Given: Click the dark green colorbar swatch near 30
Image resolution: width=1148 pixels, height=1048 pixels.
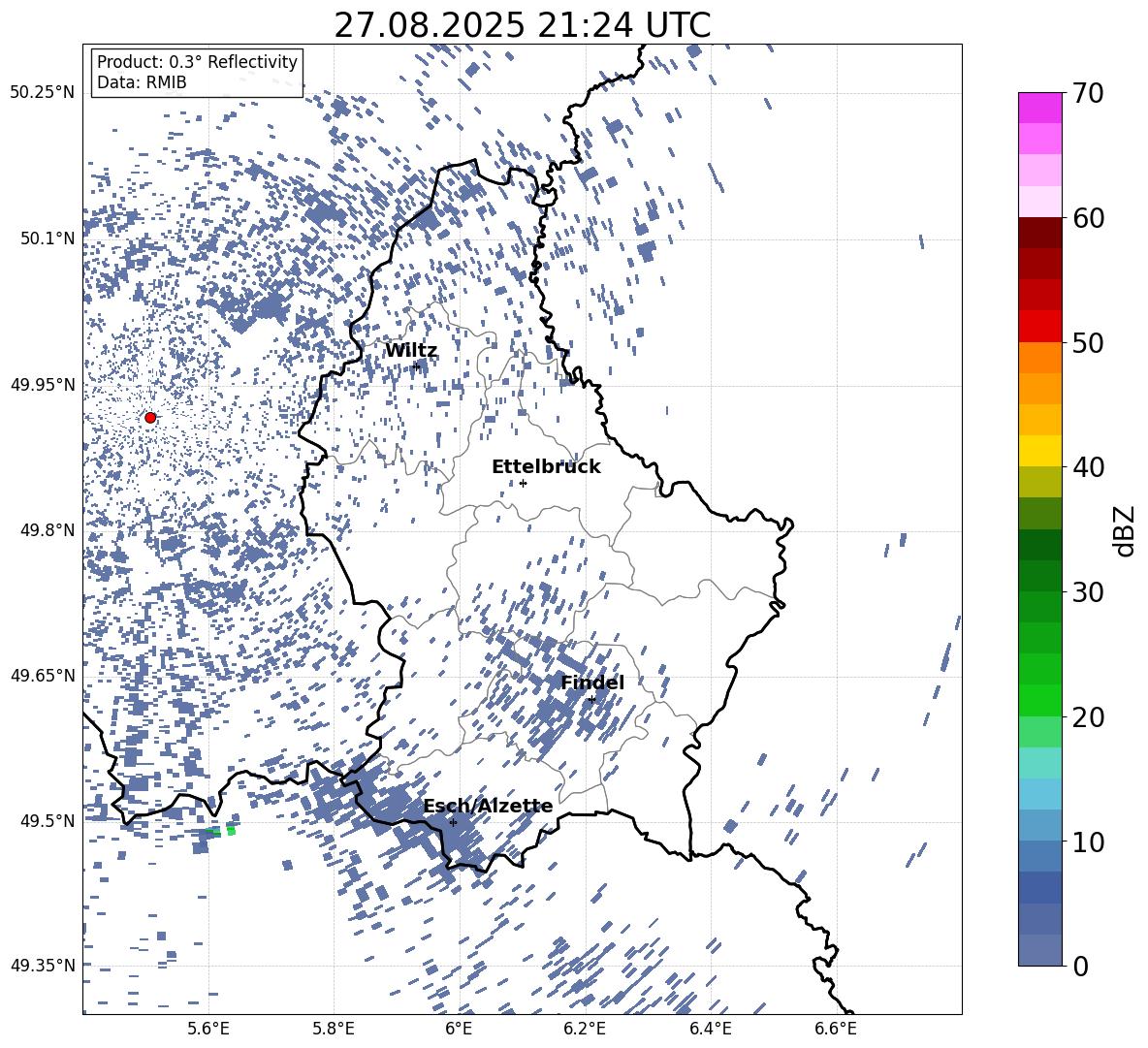Looking at the screenshot, I should pos(1040,576).
